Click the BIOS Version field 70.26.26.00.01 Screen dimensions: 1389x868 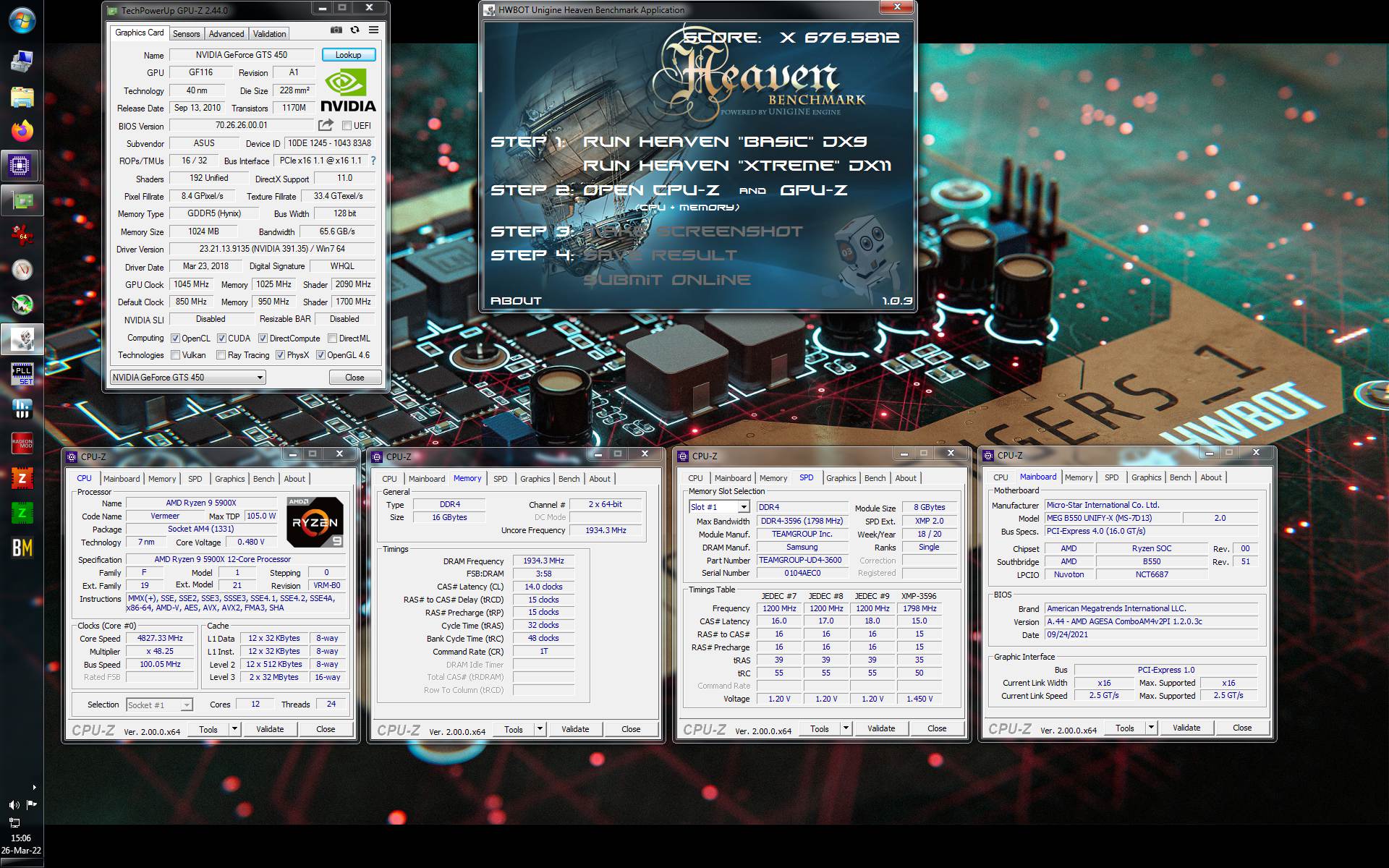pos(241,125)
